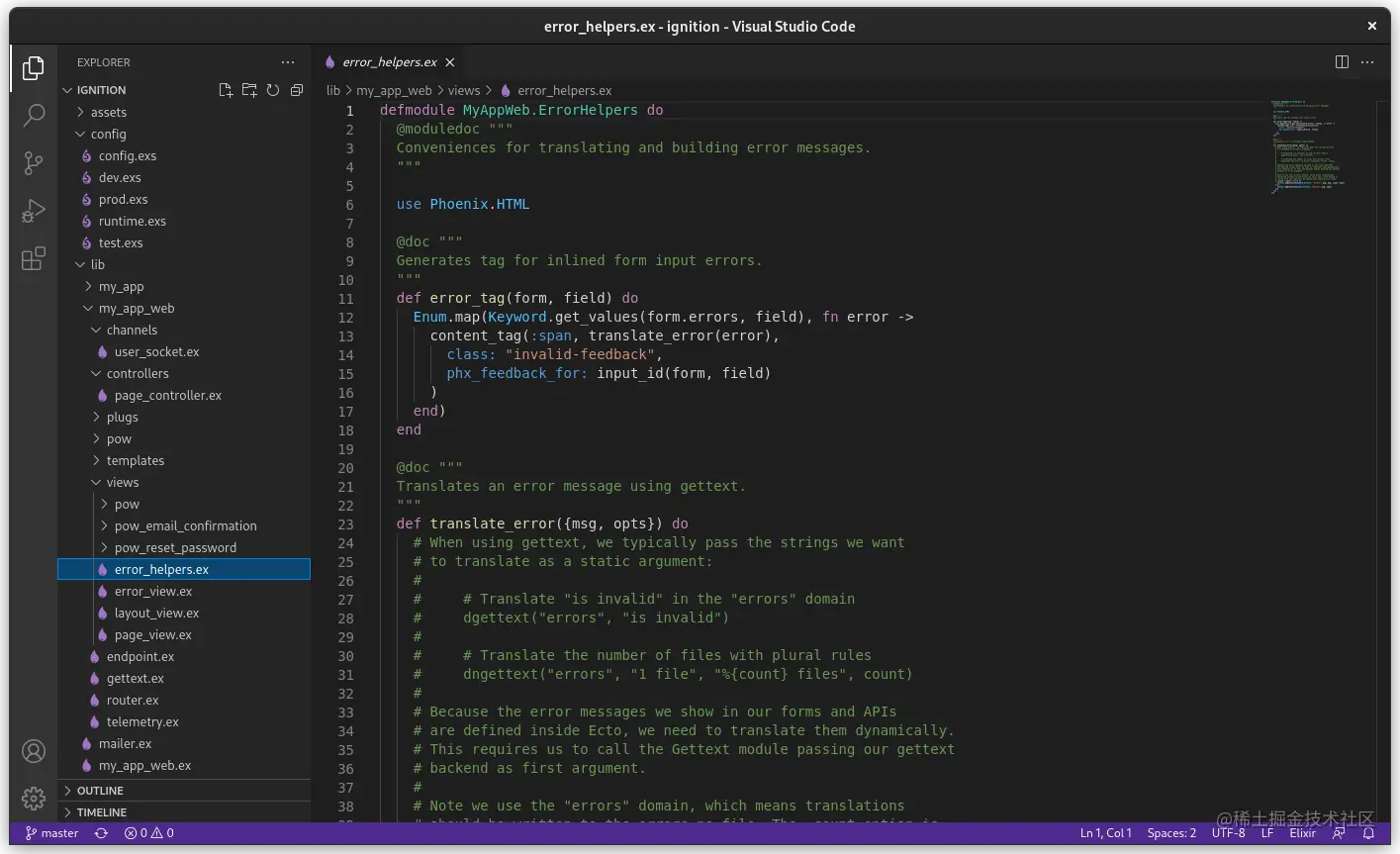Refresh the Explorer file tree
The image size is (1400, 854).
click(273, 90)
